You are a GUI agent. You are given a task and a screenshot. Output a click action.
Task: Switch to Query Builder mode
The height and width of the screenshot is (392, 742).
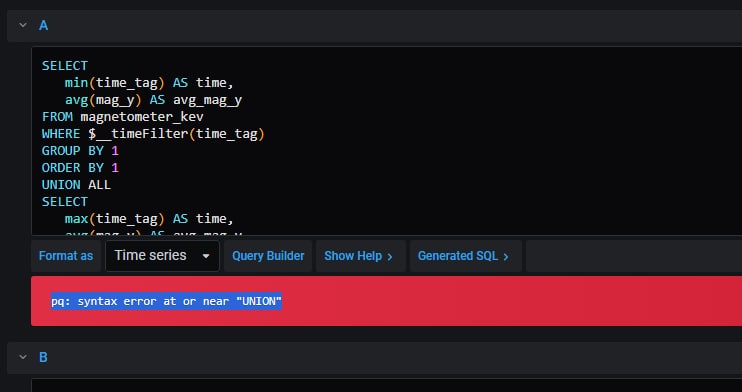(x=268, y=256)
